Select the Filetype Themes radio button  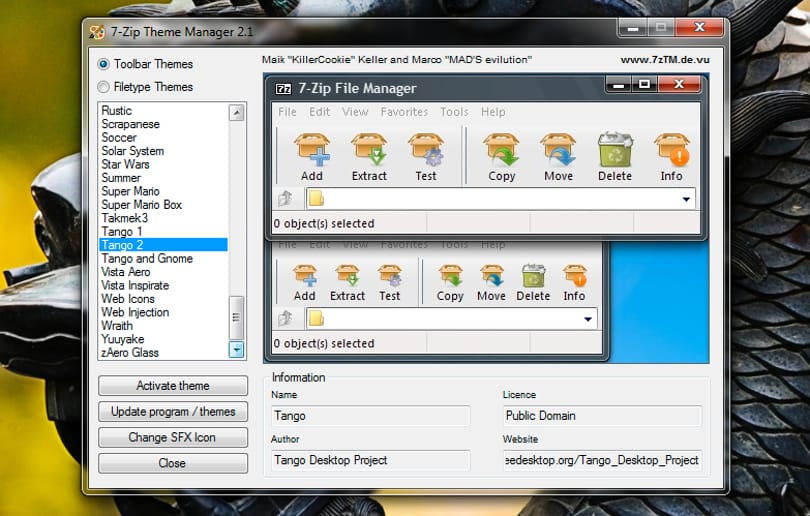click(103, 87)
